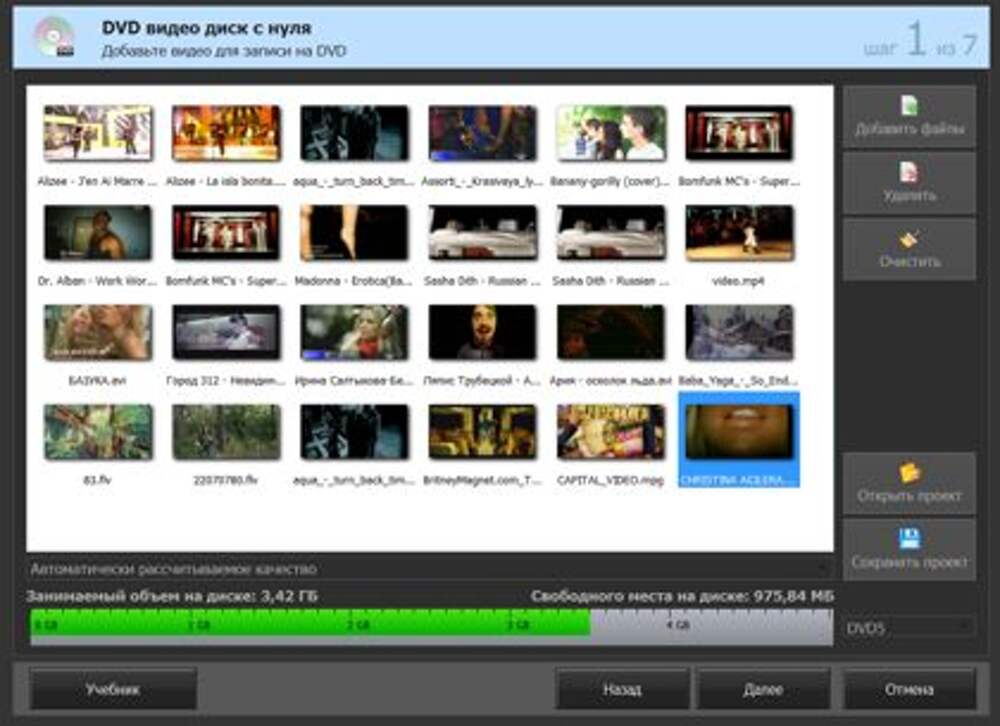Open the DVD5 disc type dropdown

[909, 628]
